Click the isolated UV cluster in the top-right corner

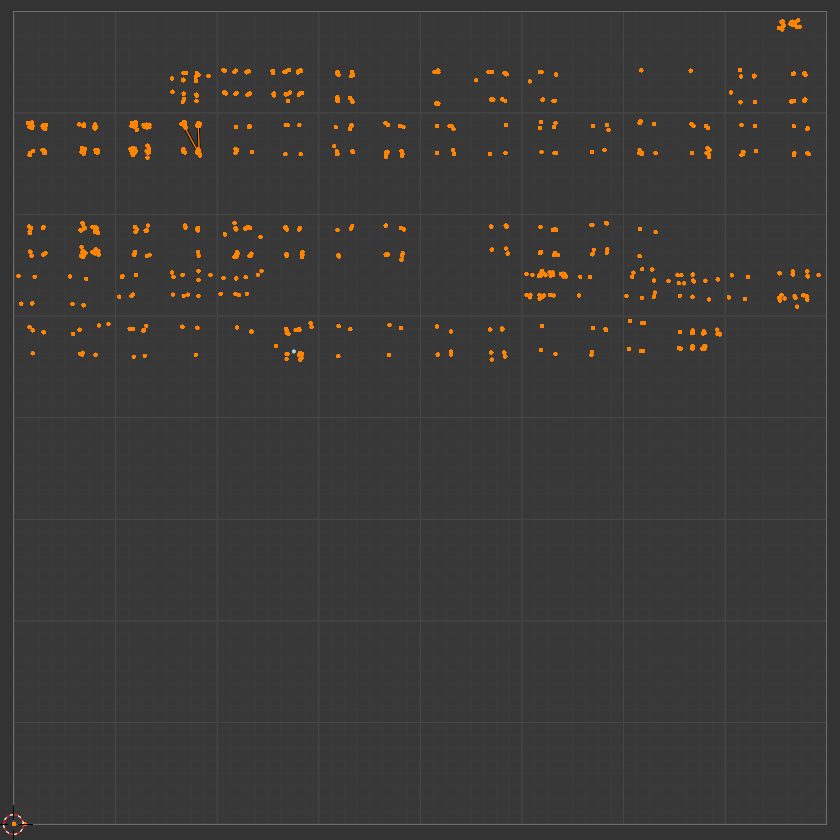(790, 25)
